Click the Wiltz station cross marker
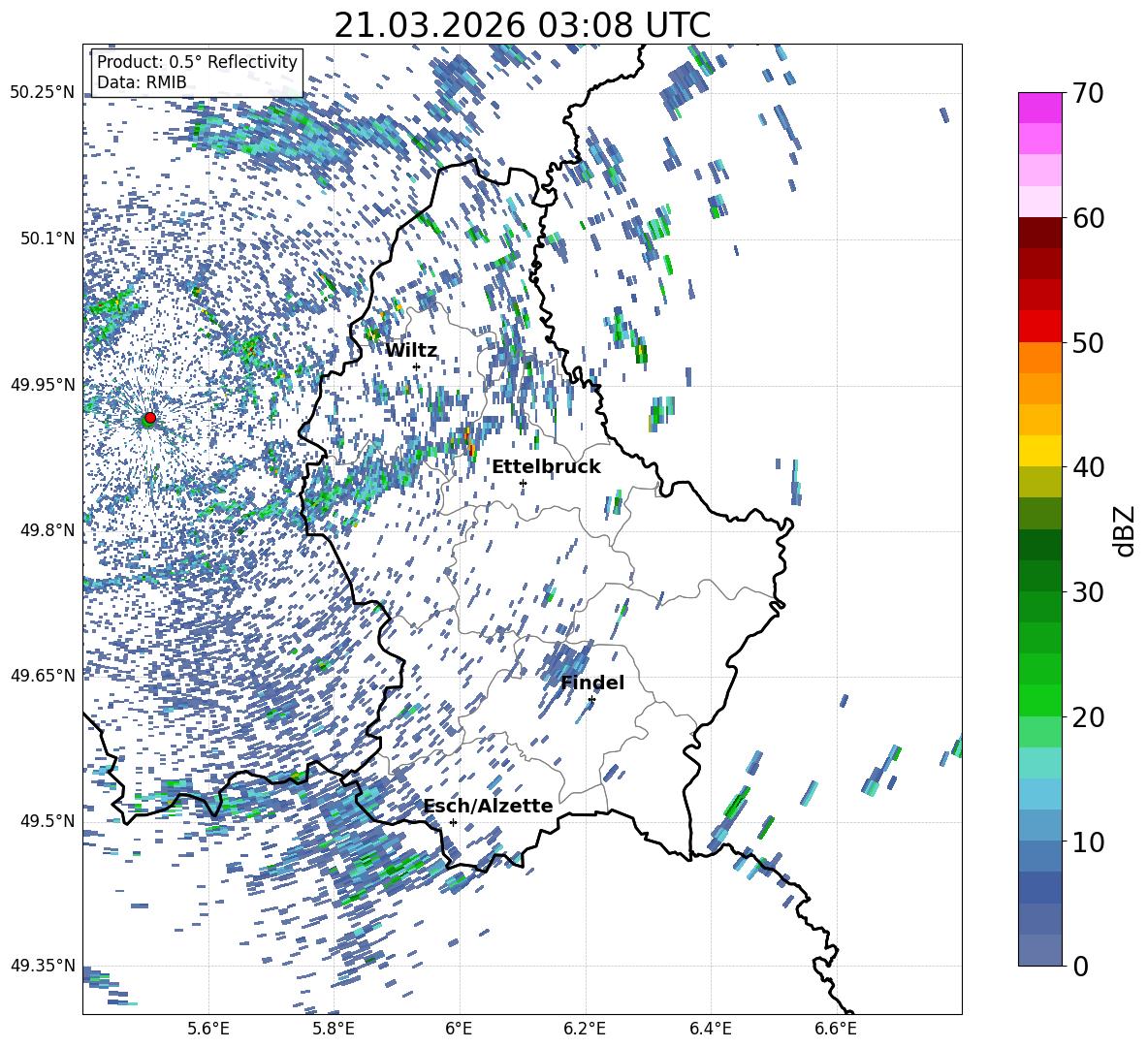Viewport: 1148px width, 1048px height. 416,366
